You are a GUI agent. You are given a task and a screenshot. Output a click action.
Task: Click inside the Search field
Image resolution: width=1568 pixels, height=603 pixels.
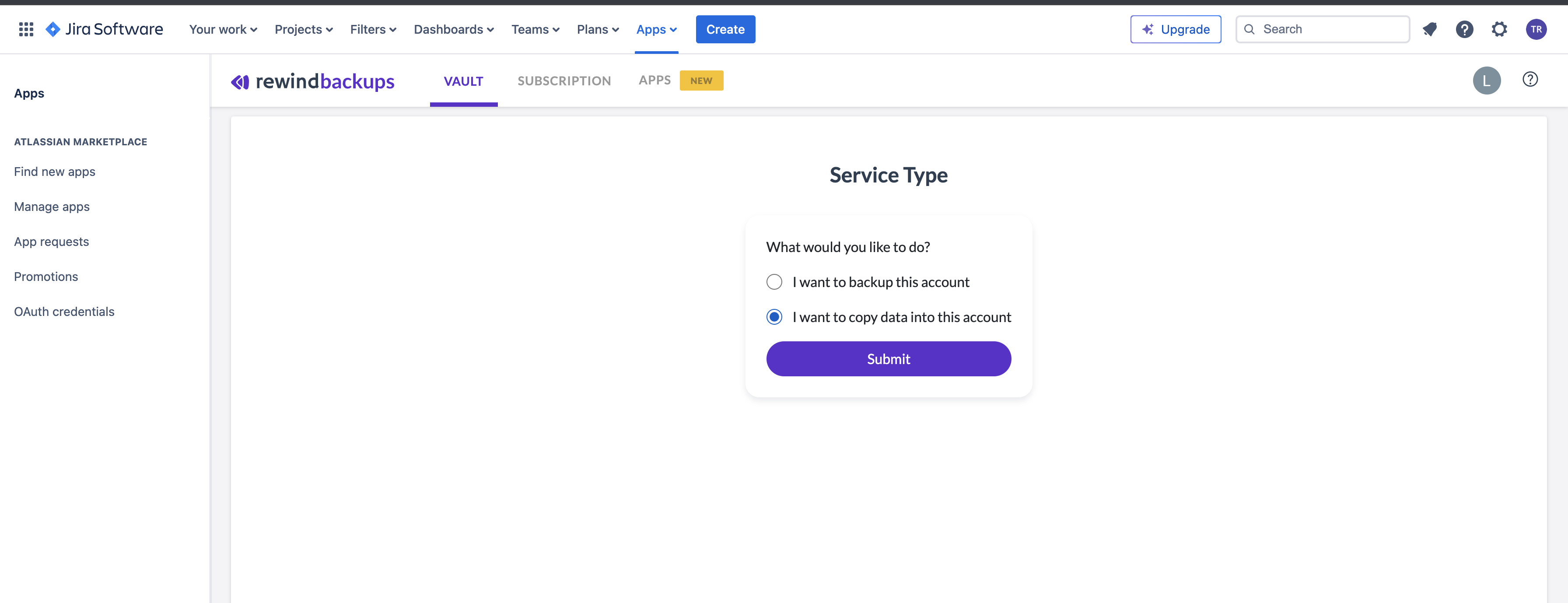pyautogui.click(x=1321, y=28)
